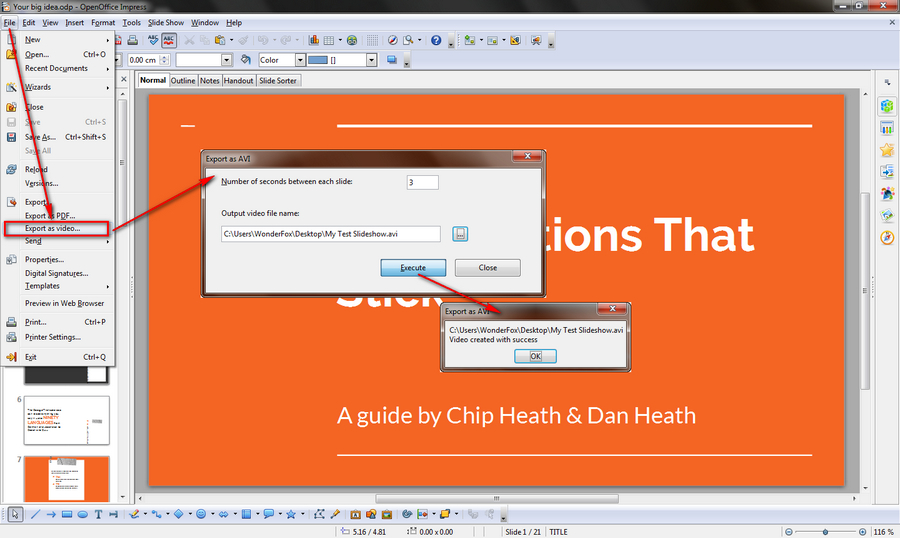Toggle the selection arrow tool

click(x=16, y=515)
